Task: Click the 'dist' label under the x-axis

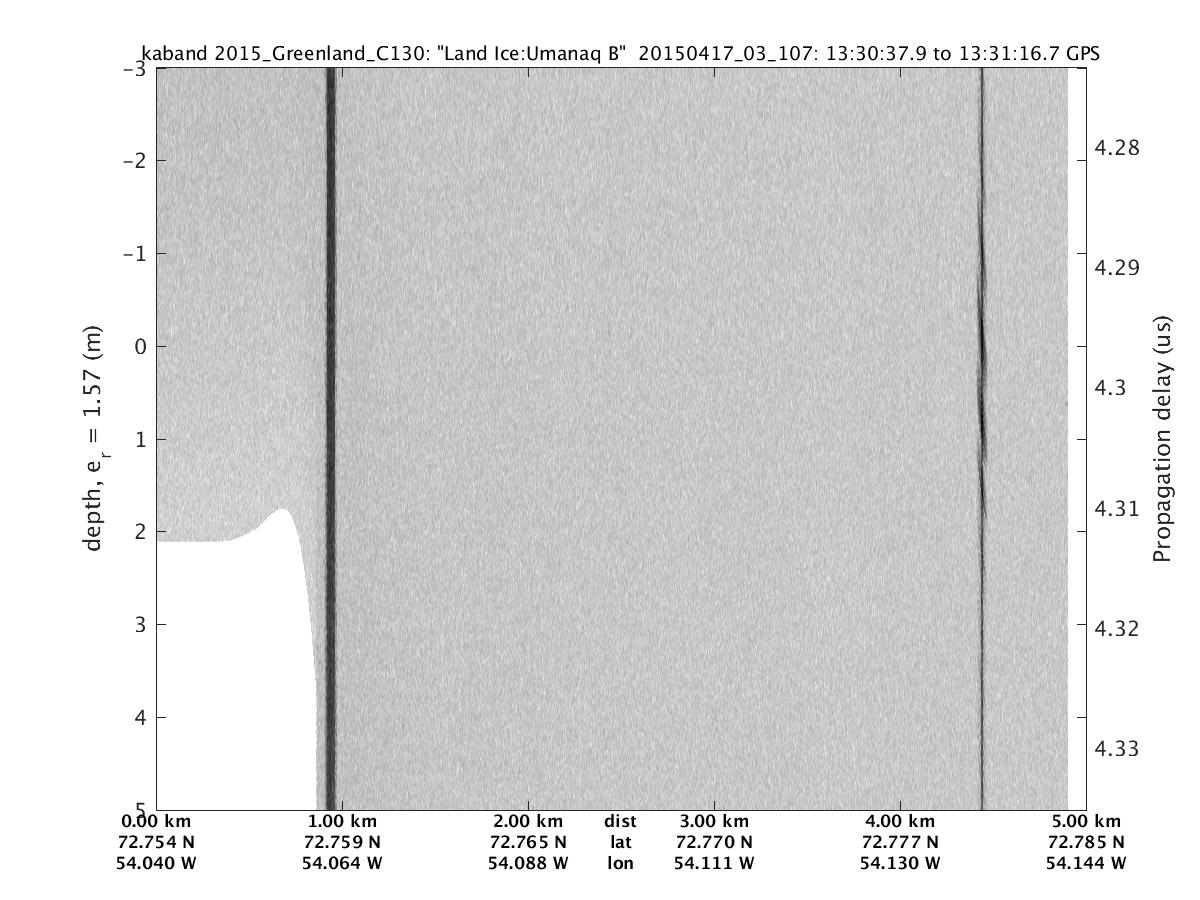Action: pos(620,822)
